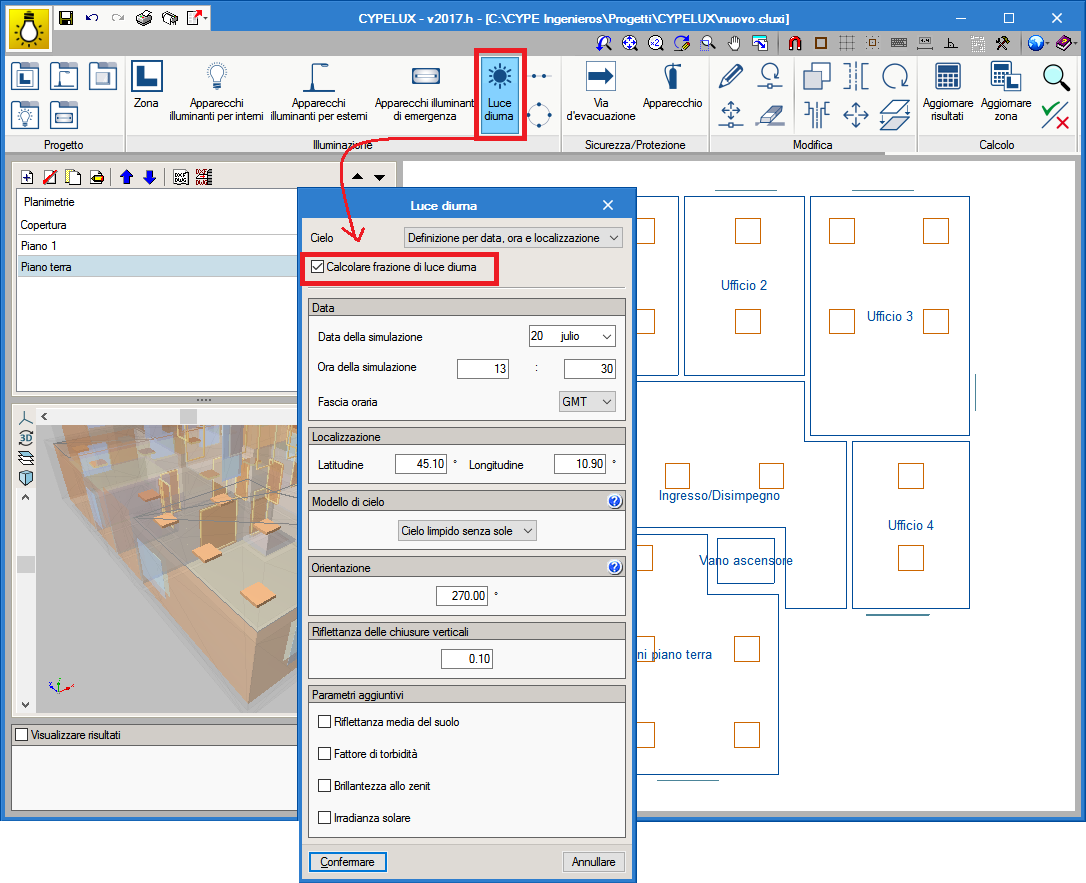The height and width of the screenshot is (883, 1086).
Task: Click the simulation hour field showing 13
Action: click(x=483, y=368)
